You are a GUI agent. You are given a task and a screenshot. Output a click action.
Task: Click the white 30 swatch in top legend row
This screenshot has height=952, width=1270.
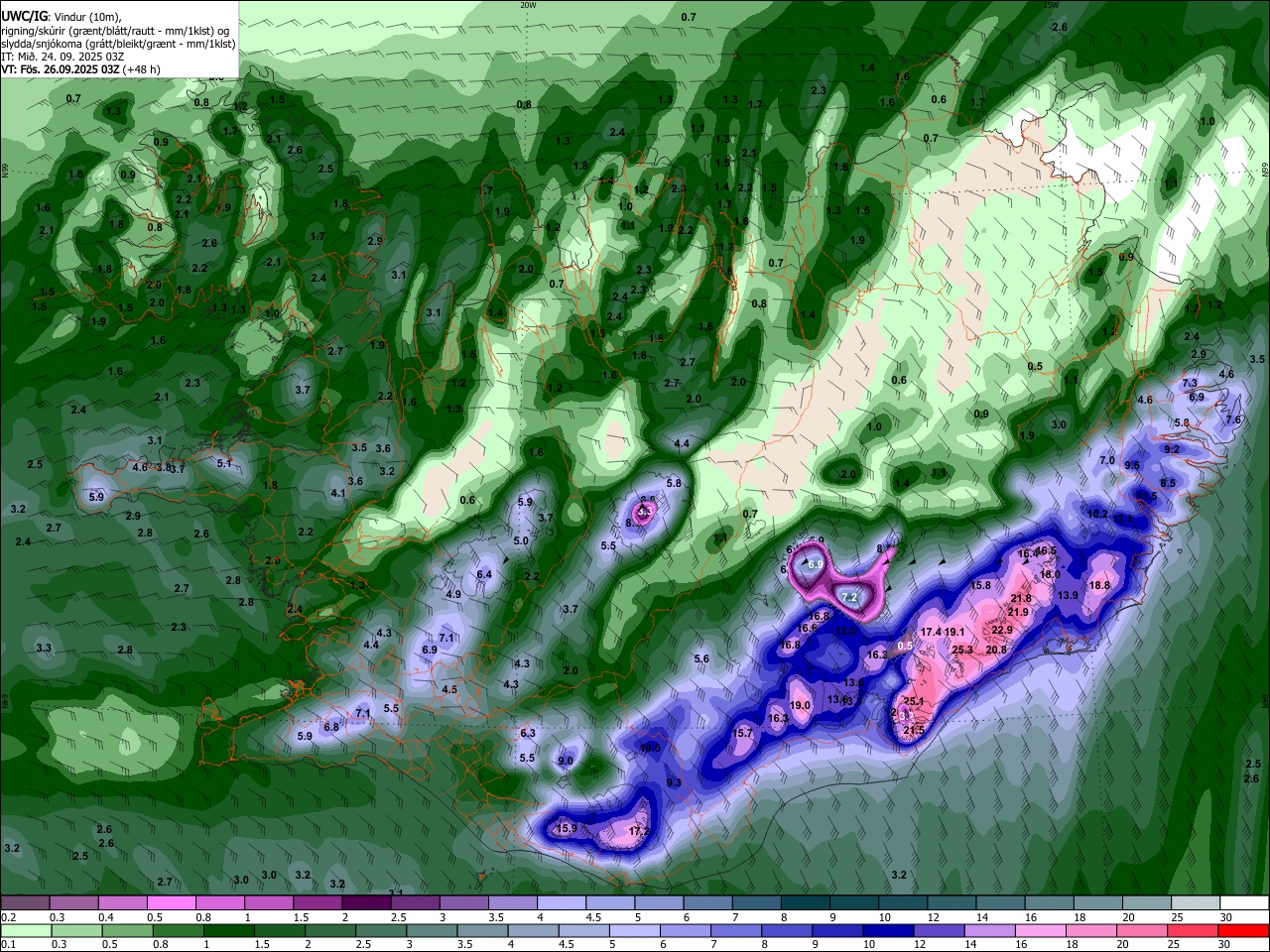1244,902
